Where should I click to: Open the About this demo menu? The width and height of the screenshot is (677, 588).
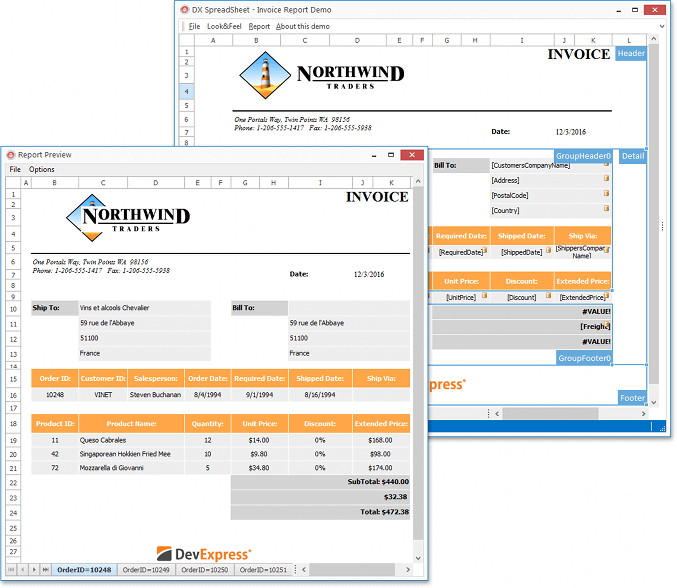point(303,26)
